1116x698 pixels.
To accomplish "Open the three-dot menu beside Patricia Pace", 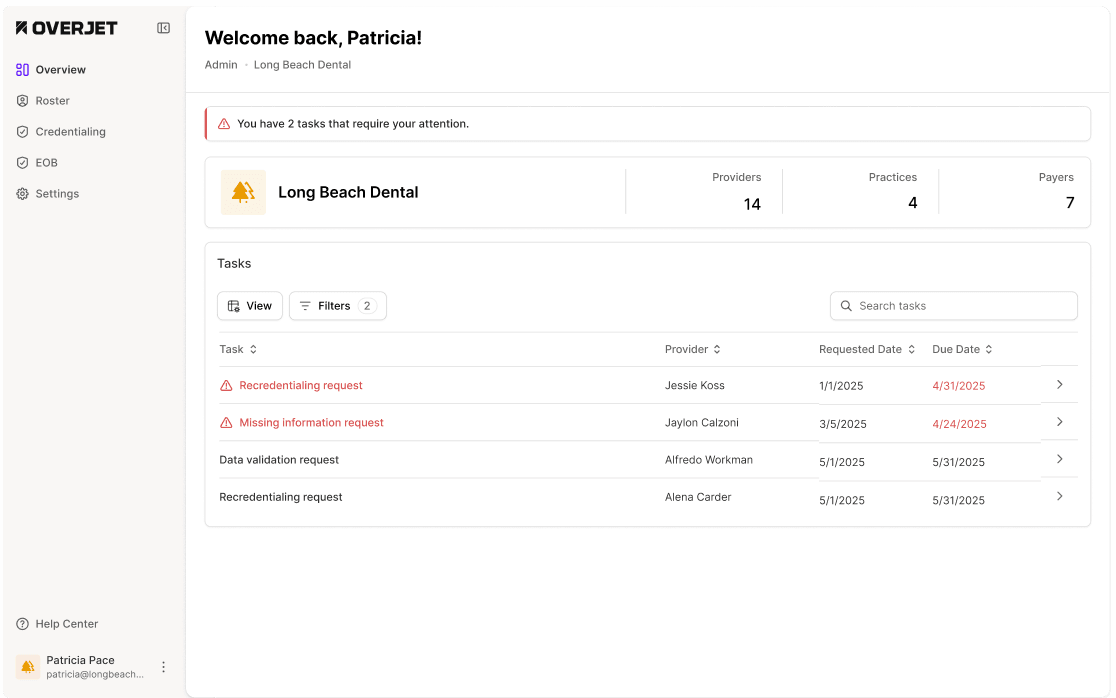I will pyautogui.click(x=164, y=667).
